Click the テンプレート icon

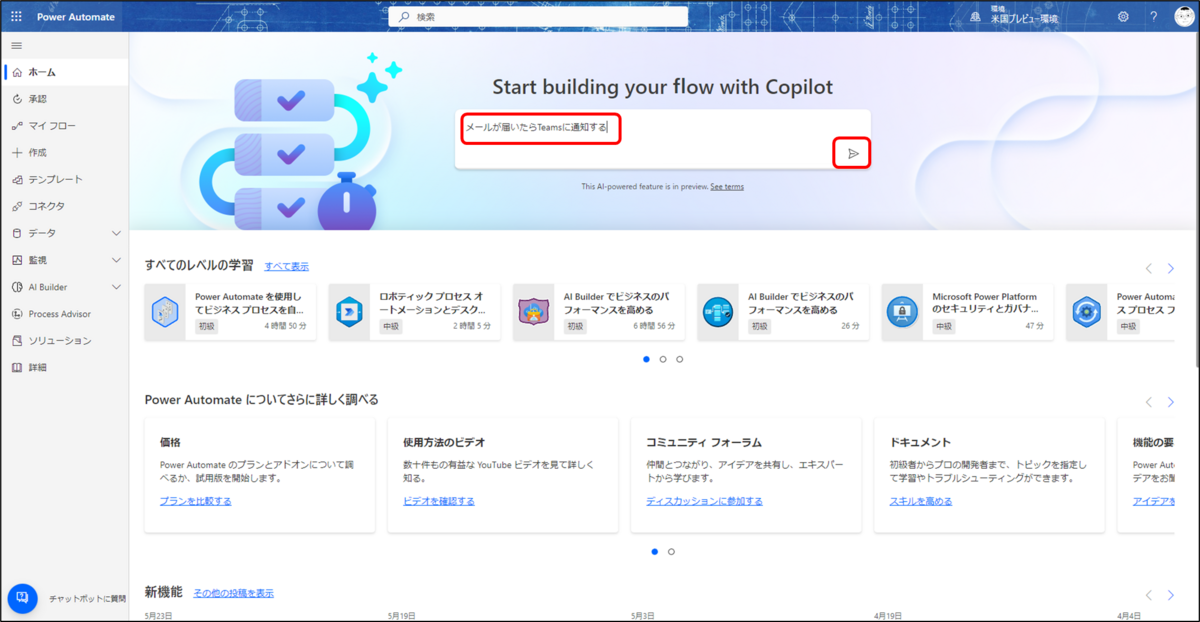tap(17, 180)
